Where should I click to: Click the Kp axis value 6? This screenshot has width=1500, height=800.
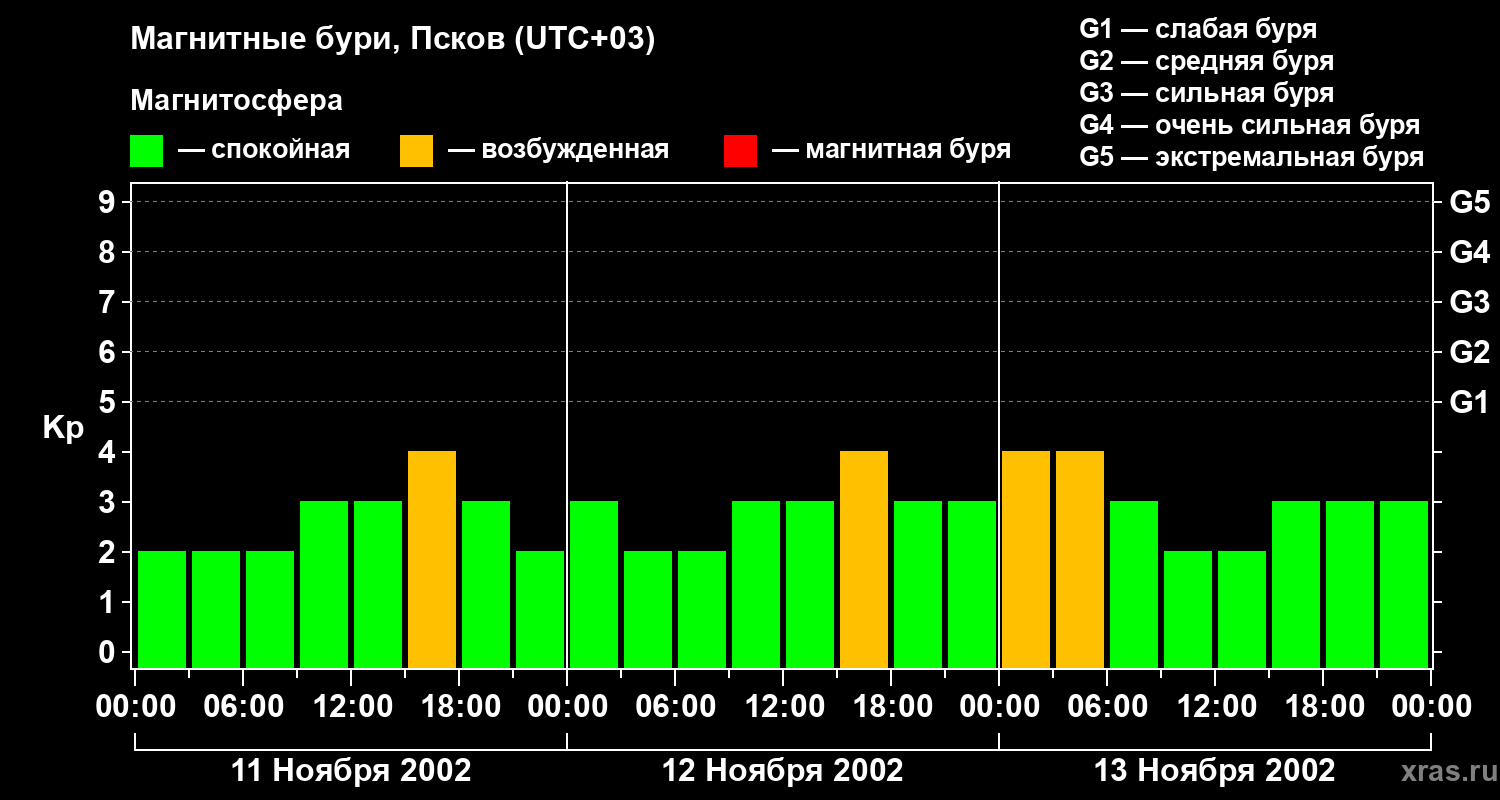pyautogui.click(x=108, y=353)
